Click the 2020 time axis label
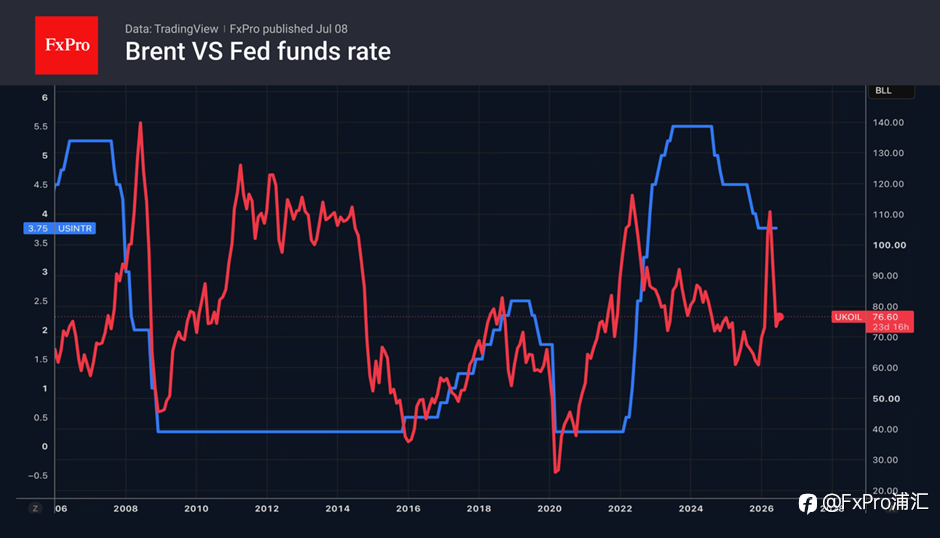Viewport: 940px width, 538px height. click(x=549, y=508)
